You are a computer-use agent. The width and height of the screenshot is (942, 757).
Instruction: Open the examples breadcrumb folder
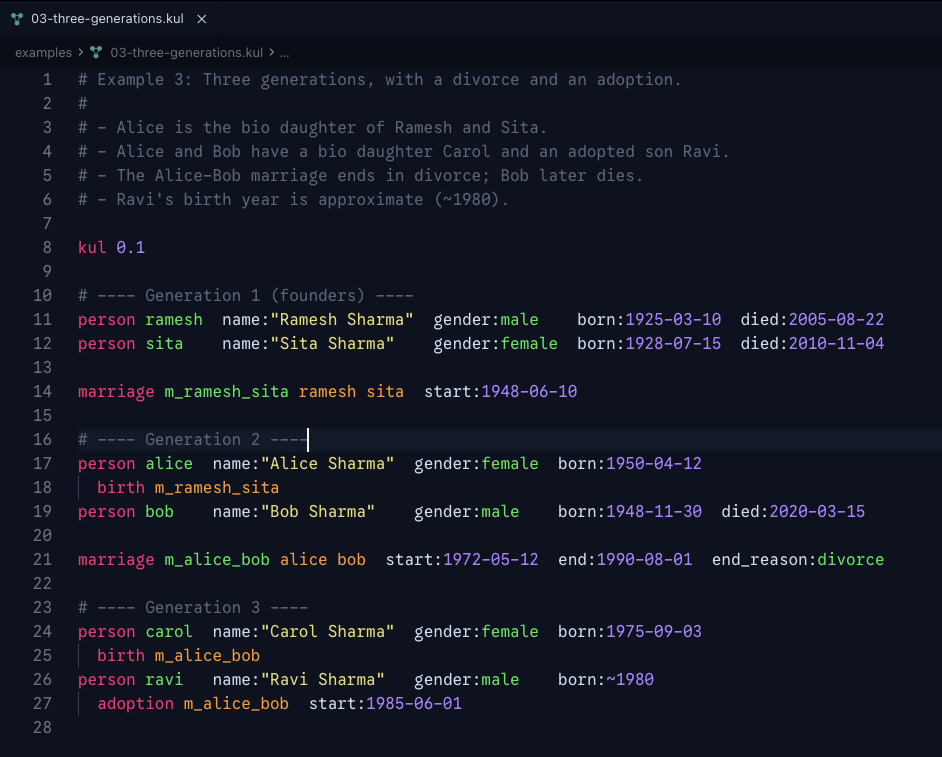click(x=43, y=53)
